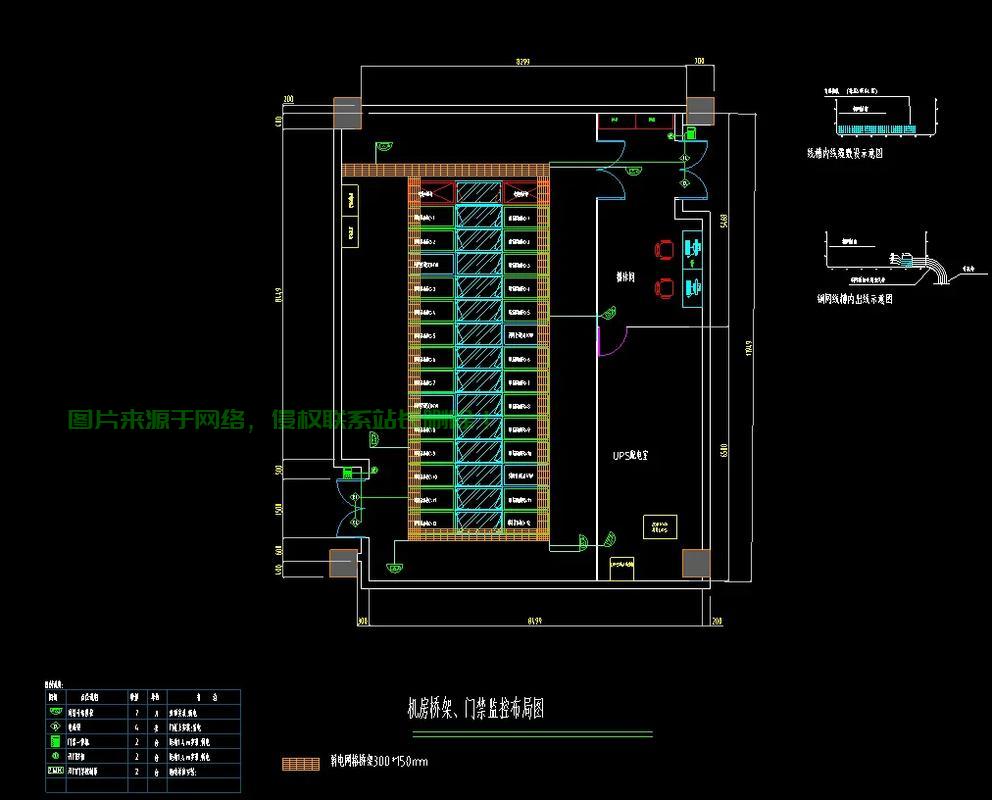Click the UPS配电室 room label
The height and width of the screenshot is (800, 992).
click(x=631, y=455)
